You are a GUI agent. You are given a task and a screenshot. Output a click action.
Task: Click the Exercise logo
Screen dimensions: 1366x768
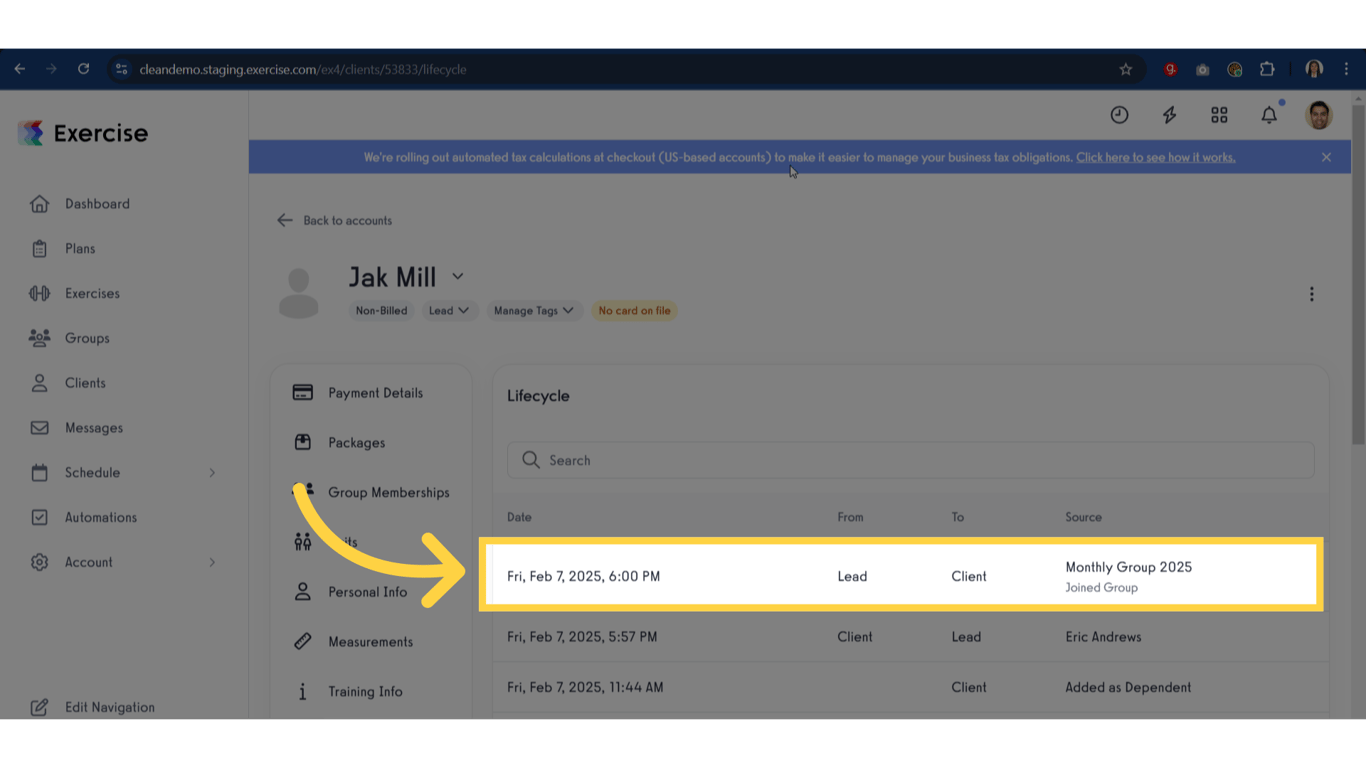click(83, 133)
